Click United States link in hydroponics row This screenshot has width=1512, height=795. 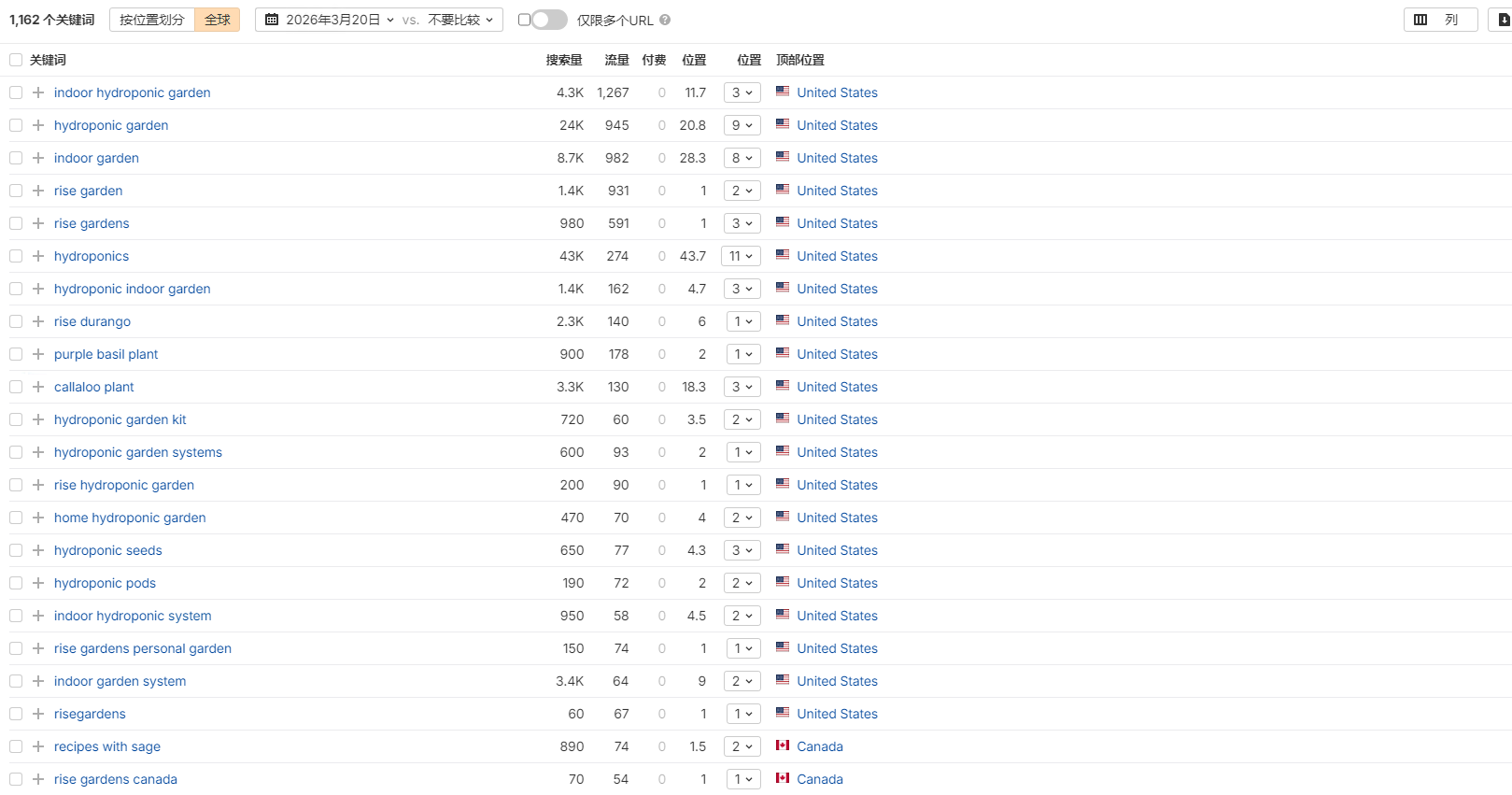pyautogui.click(x=838, y=256)
